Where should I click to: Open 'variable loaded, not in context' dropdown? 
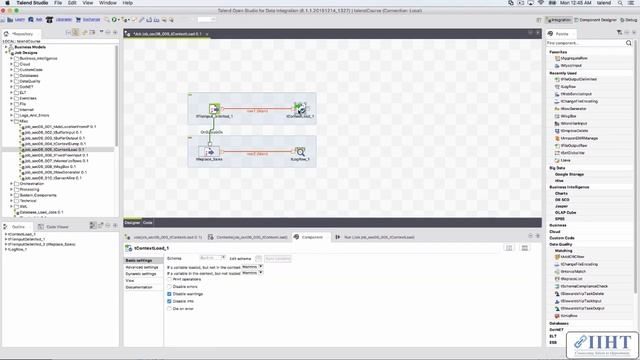252,267
